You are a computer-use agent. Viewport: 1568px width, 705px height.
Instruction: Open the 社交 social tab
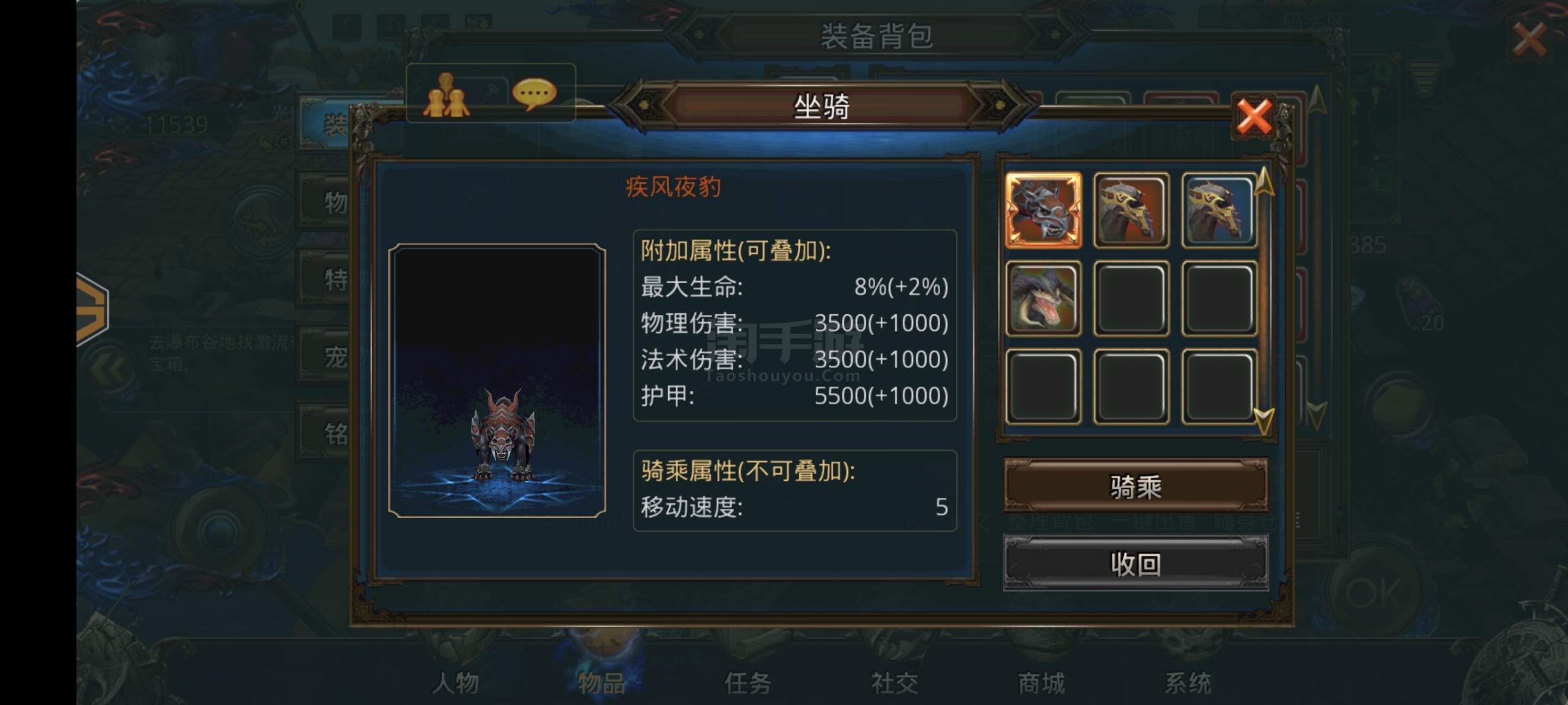point(895,682)
